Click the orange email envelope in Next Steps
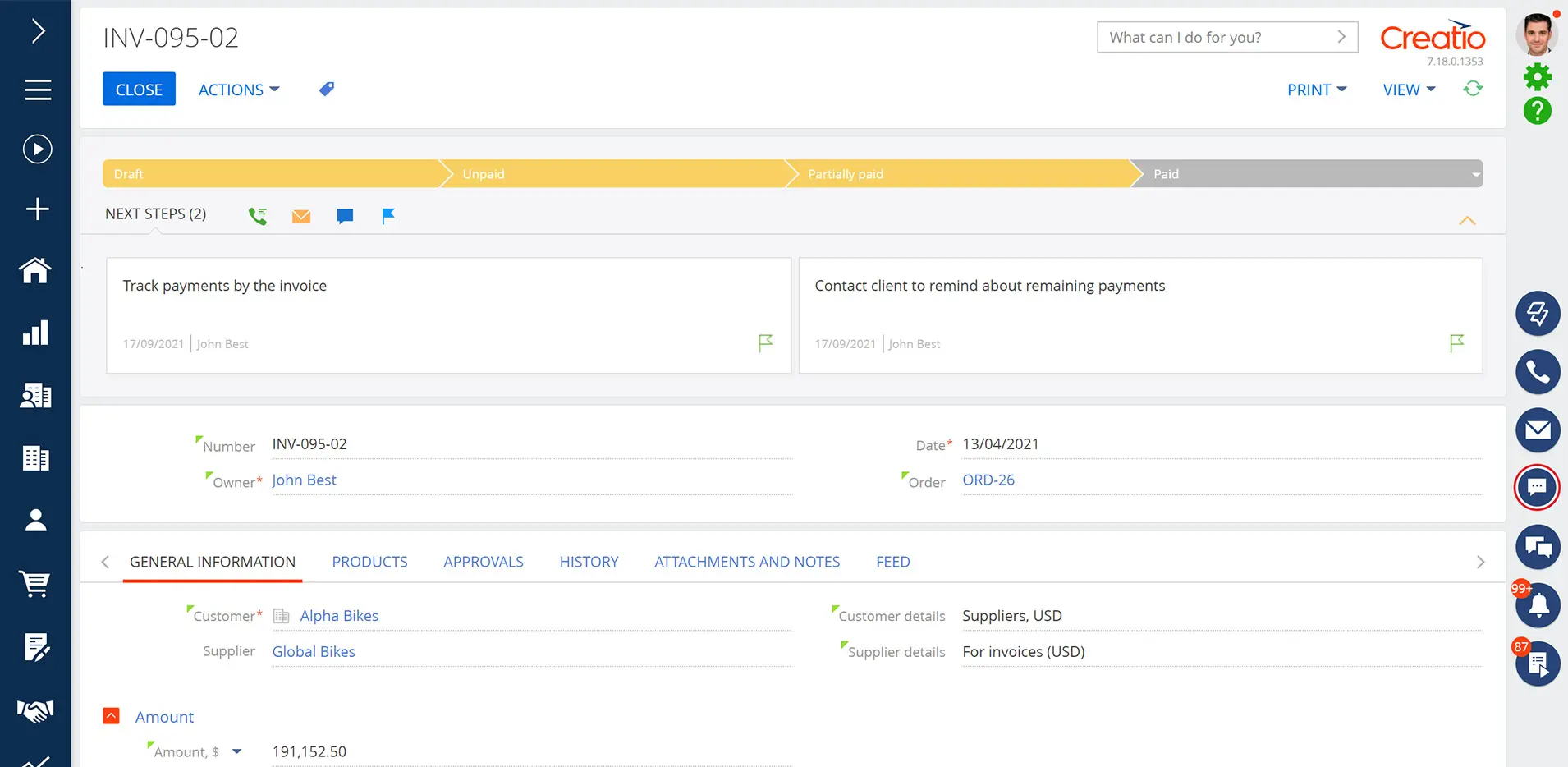 [x=301, y=216]
